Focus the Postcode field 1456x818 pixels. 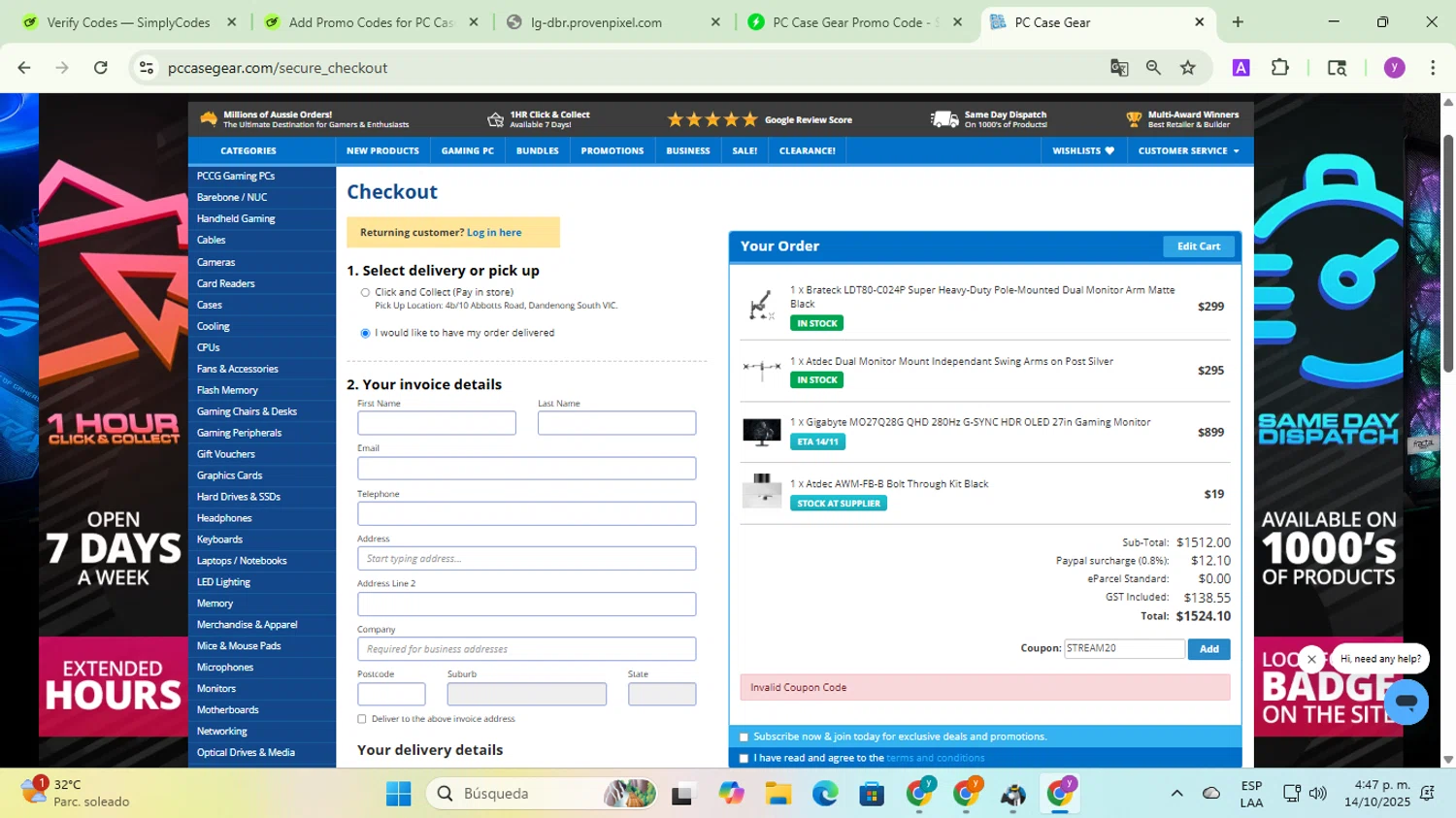(x=391, y=694)
